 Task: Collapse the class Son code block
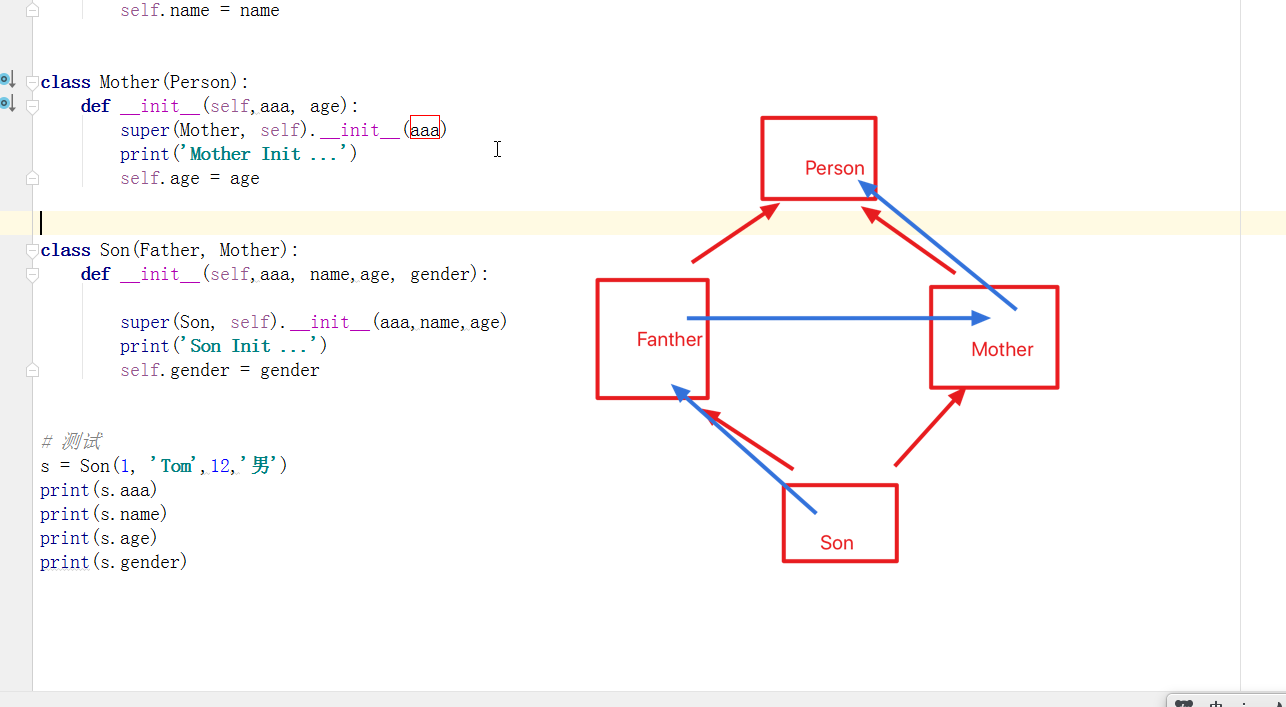(x=32, y=250)
